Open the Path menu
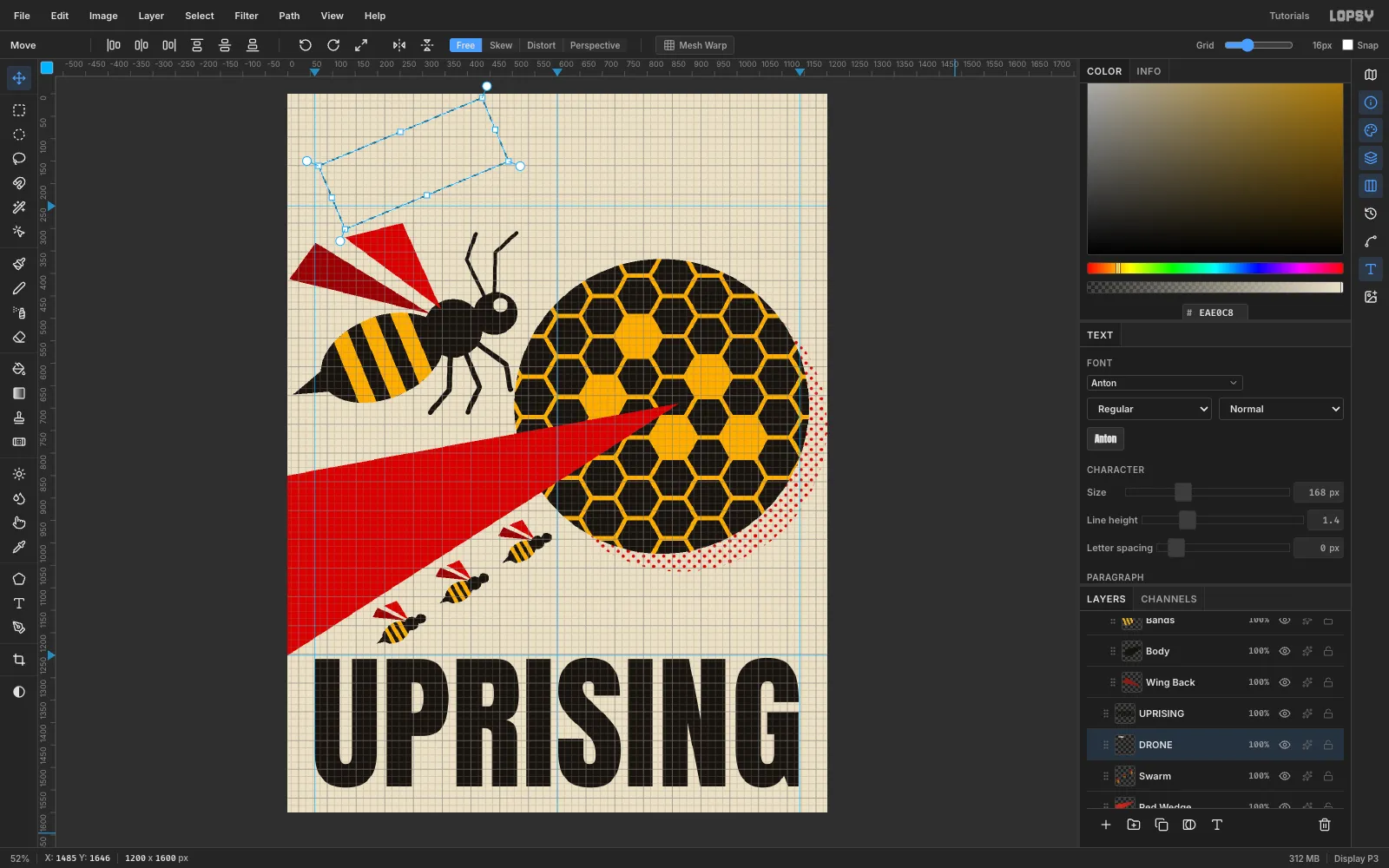 [x=289, y=16]
